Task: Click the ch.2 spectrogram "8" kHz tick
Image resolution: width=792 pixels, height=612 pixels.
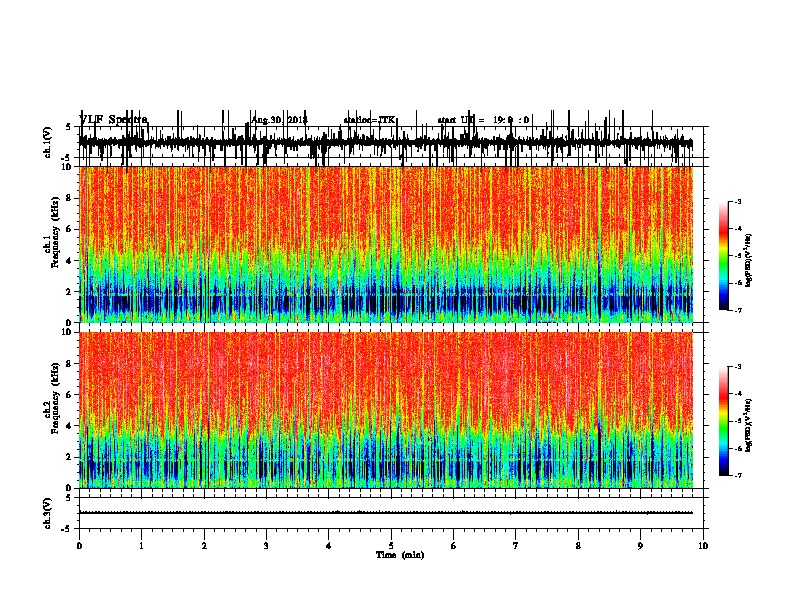Action: tap(69, 364)
